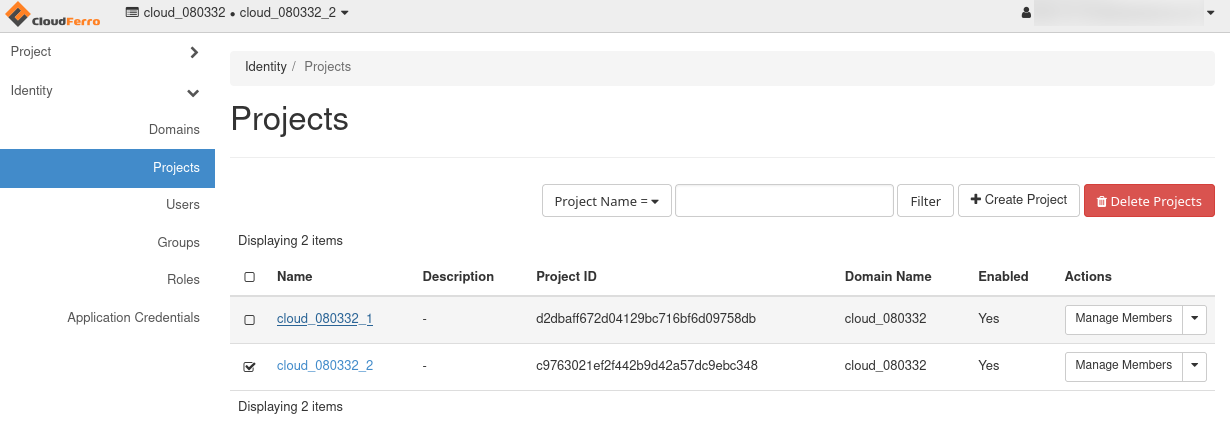Toggle the select-all checkbox in table header
Image resolution: width=1230 pixels, height=429 pixels.
(250, 277)
